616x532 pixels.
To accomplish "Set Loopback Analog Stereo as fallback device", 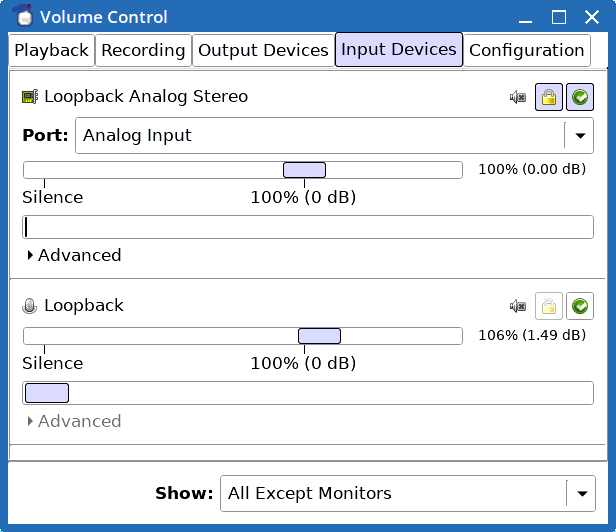I will [580, 97].
